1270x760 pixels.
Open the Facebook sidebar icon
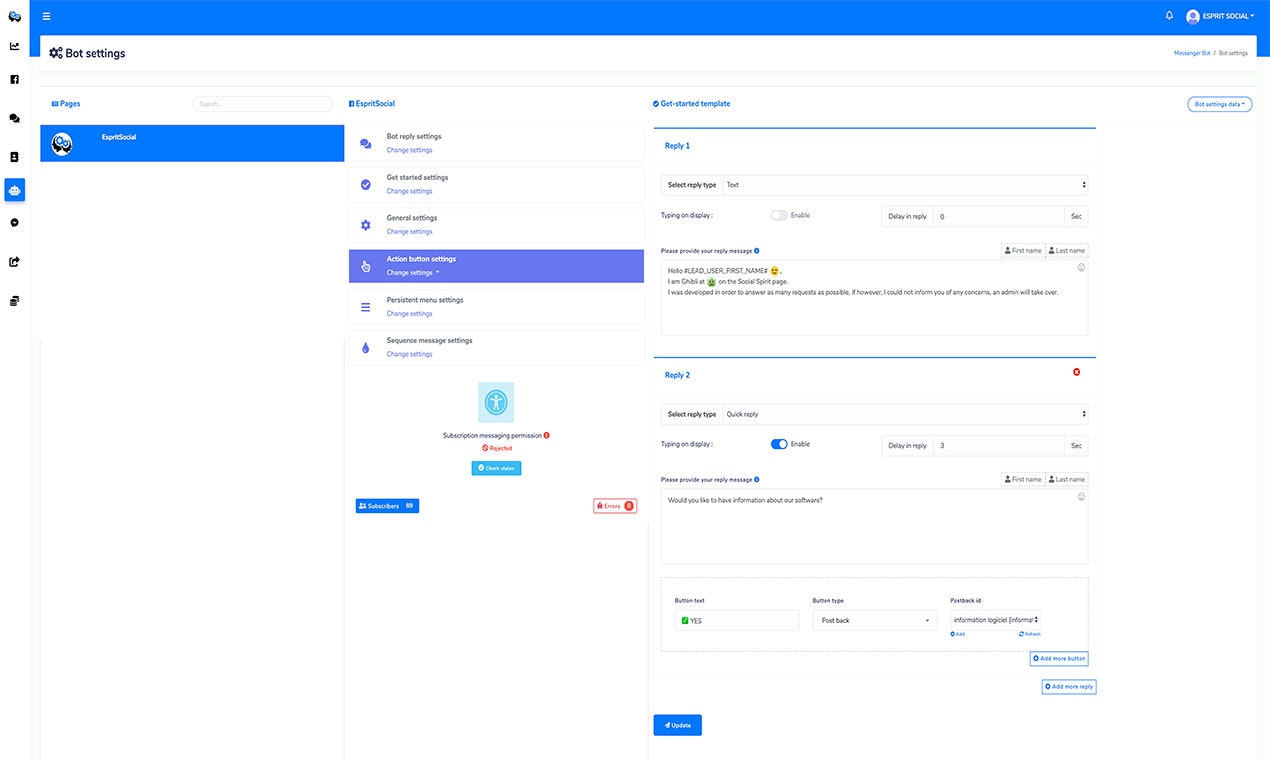[14, 79]
